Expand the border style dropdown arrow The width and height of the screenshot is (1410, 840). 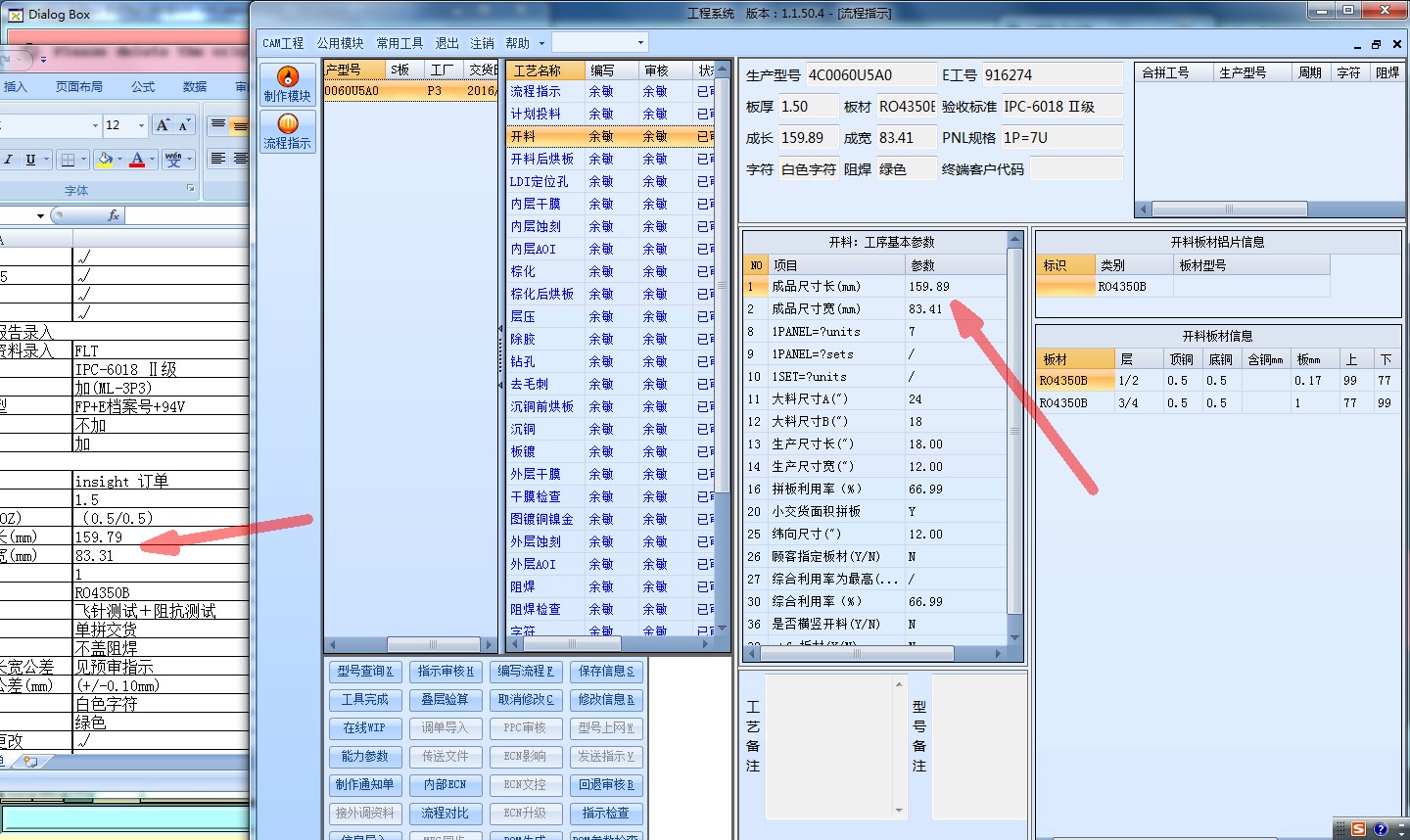(x=83, y=159)
